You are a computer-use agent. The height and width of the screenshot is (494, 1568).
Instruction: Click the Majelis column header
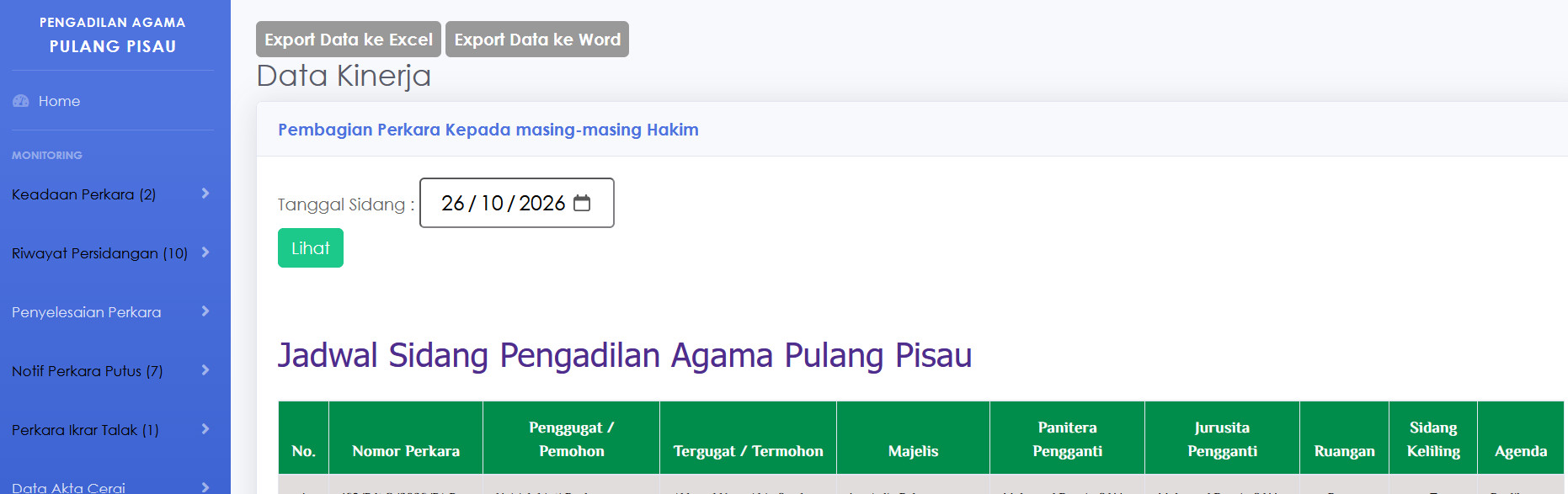[914, 438]
